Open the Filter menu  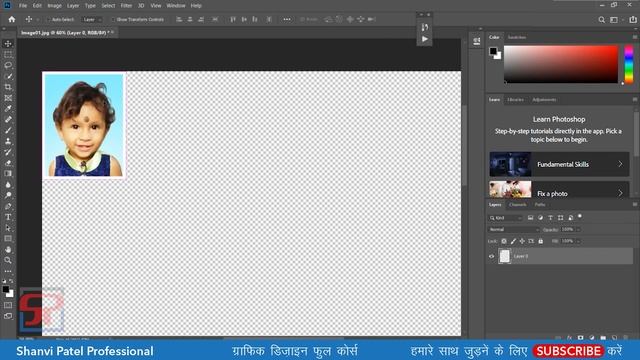tap(126, 6)
